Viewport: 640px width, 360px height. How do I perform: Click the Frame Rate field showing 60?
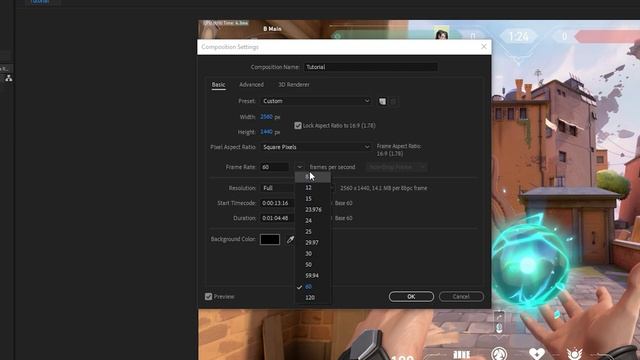coord(275,167)
